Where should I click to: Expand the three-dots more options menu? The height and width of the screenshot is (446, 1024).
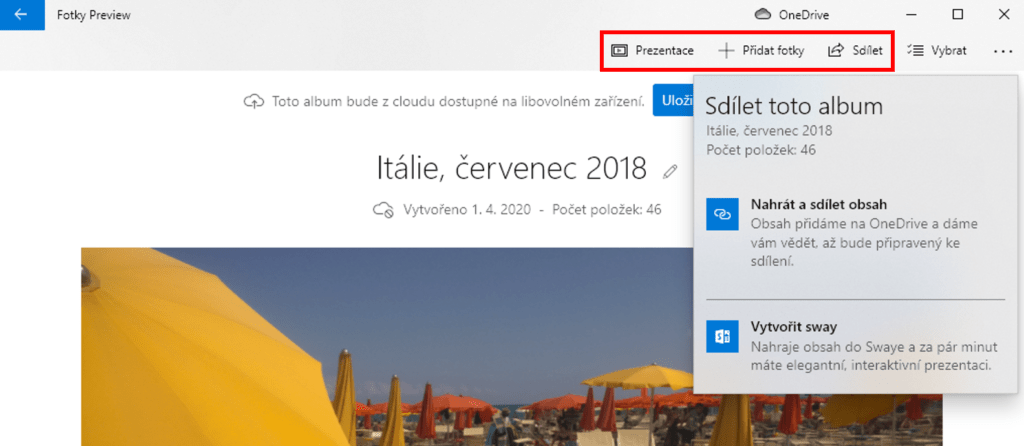[x=1003, y=51]
